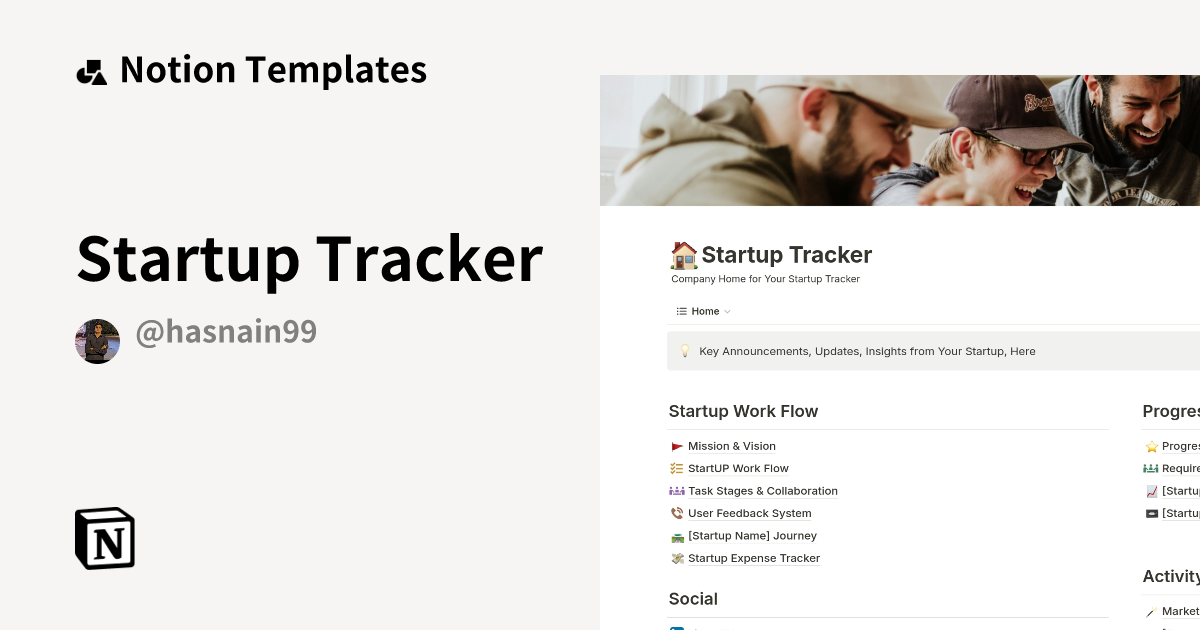The image size is (1200, 630).
Task: Open the list view icon beside Home
Action: click(681, 311)
